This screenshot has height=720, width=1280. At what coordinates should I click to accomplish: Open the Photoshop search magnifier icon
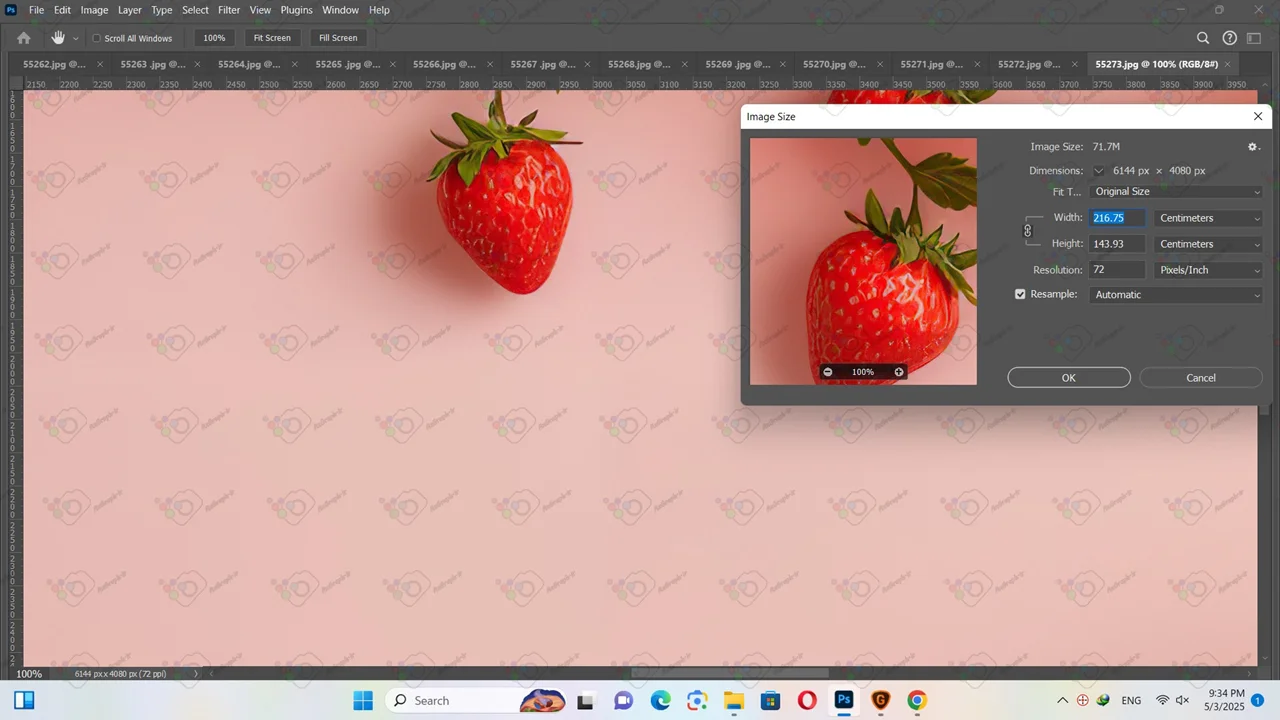pyautogui.click(x=1203, y=38)
